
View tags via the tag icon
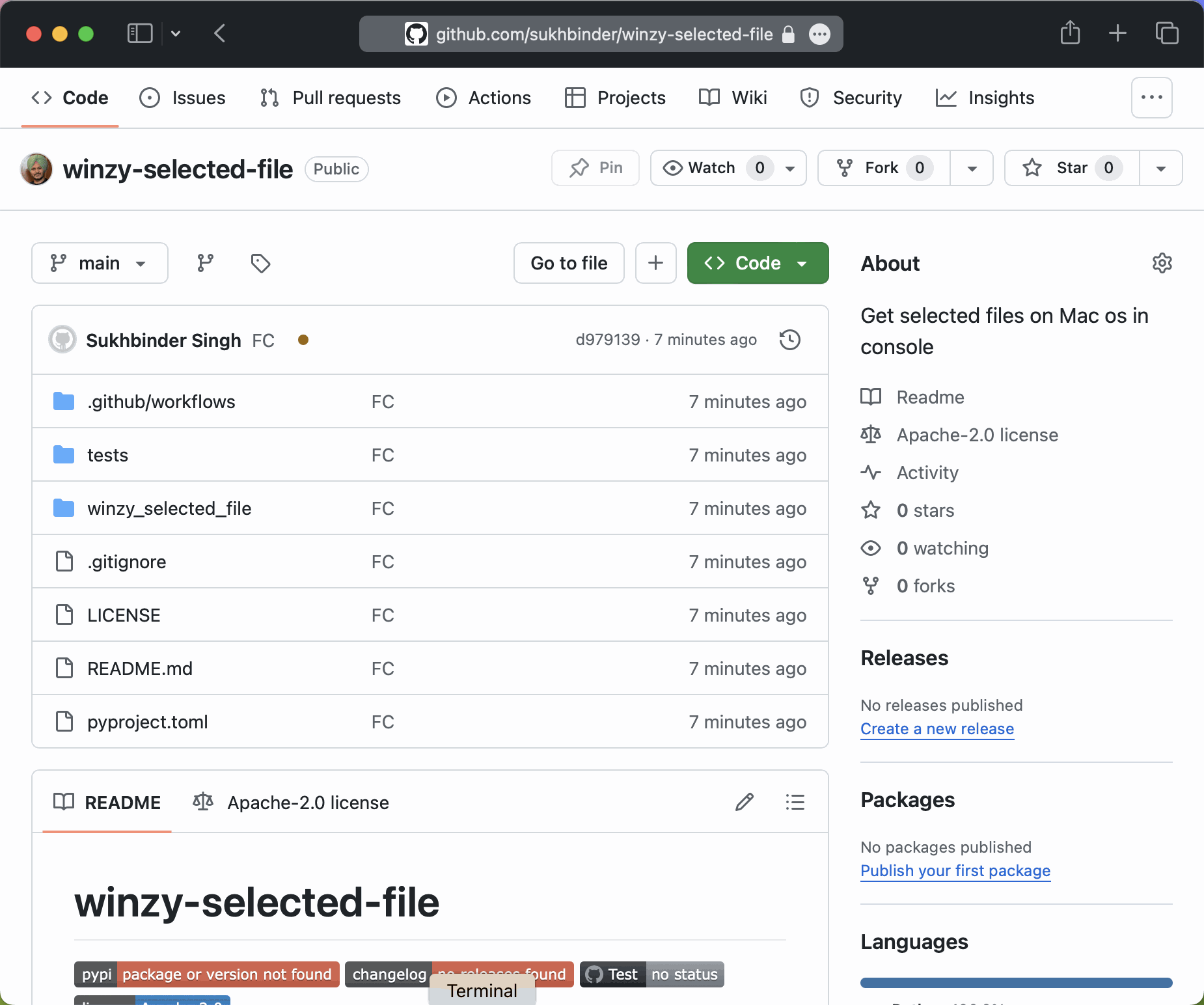pos(260,263)
